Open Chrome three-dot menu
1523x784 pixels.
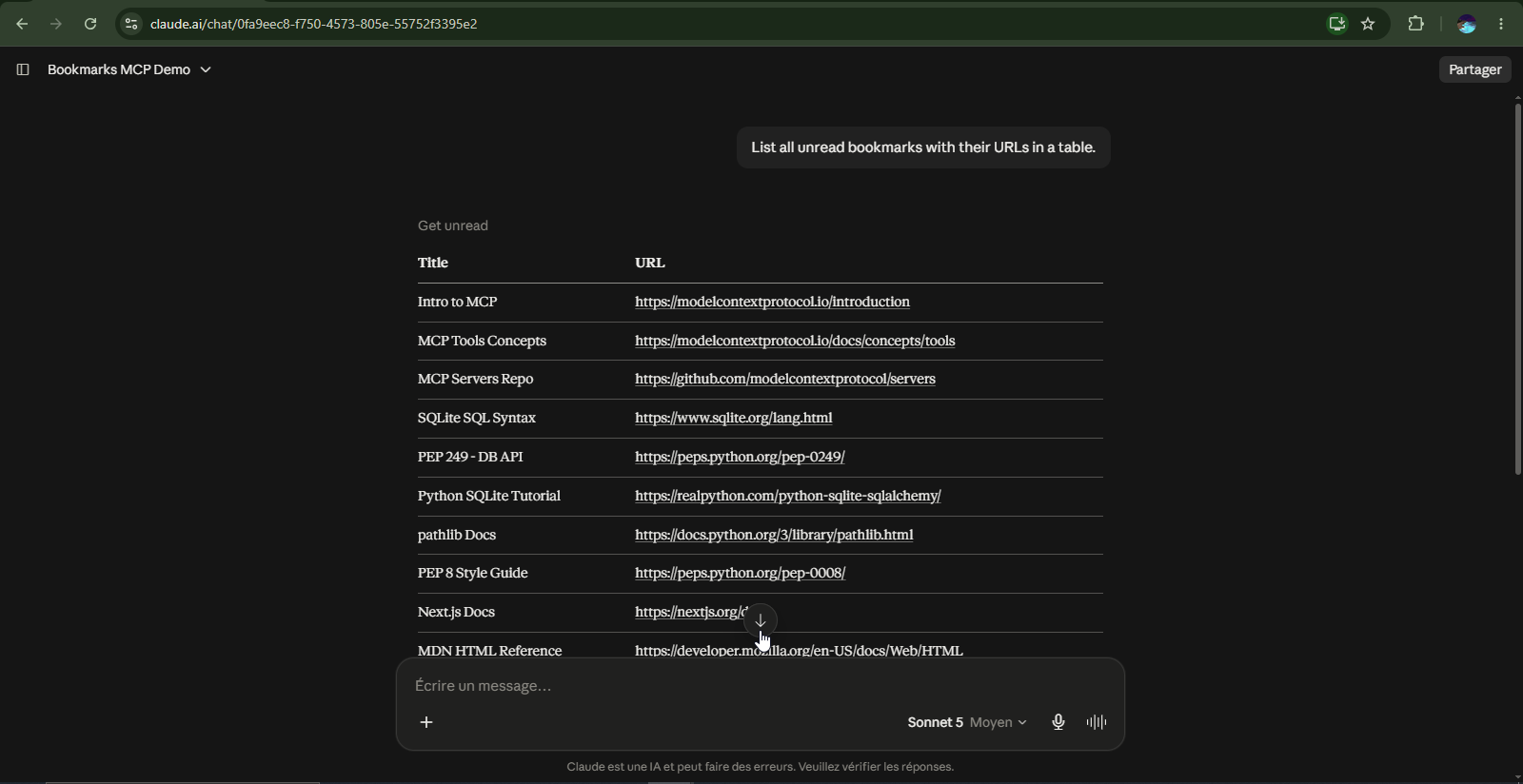(1501, 24)
